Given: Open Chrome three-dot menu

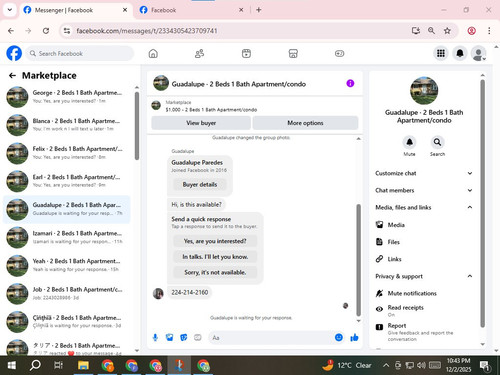Looking at the screenshot, I should 489,31.
